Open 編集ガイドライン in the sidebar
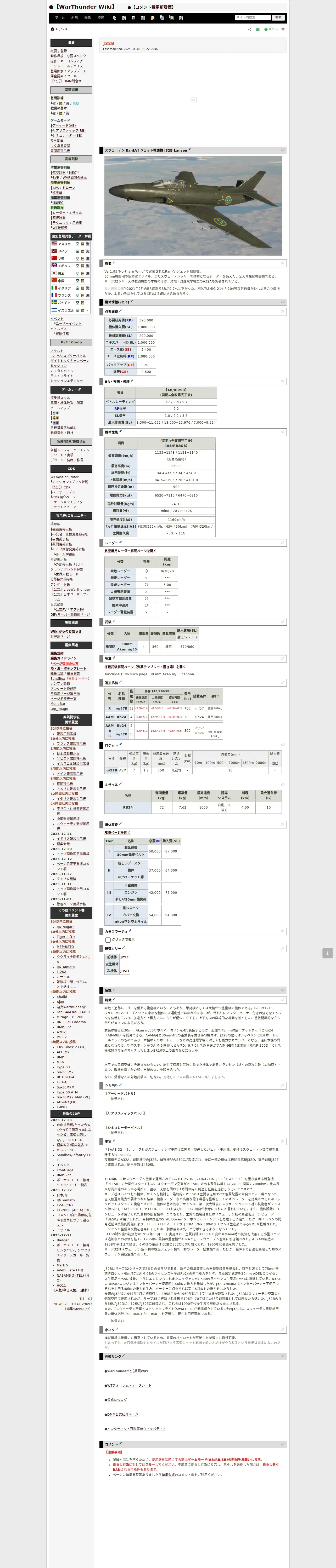Screen dimensions: 336x1568 tap(63, 658)
